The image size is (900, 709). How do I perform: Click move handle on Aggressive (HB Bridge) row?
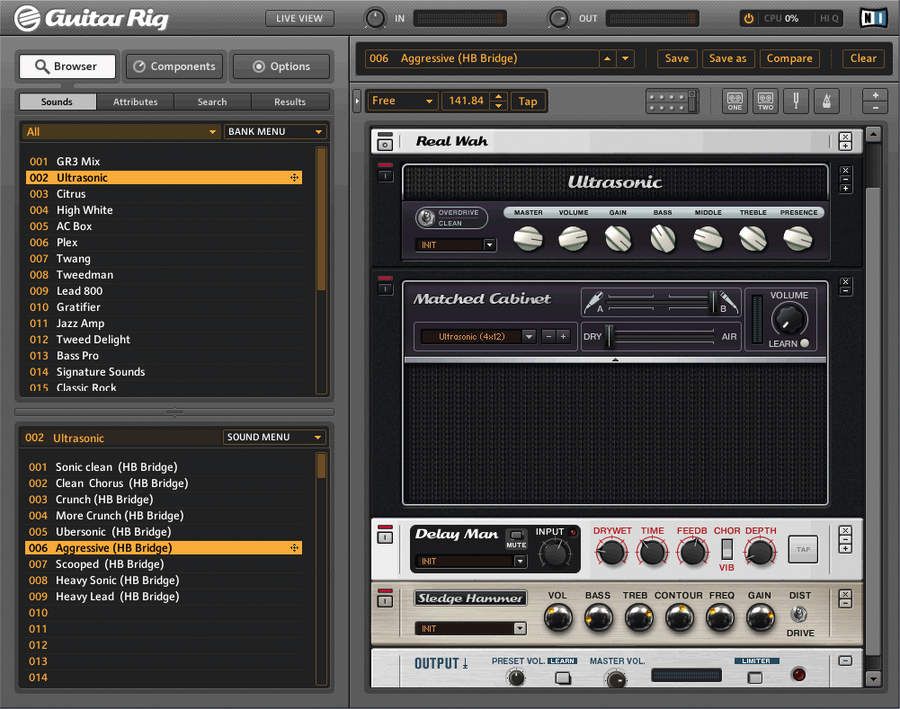(294, 548)
